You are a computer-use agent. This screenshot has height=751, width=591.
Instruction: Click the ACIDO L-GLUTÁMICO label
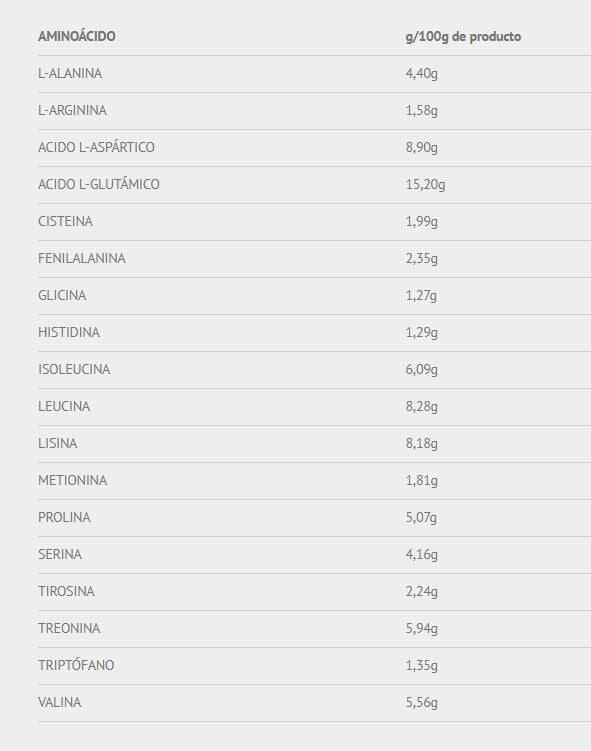click(x=99, y=184)
